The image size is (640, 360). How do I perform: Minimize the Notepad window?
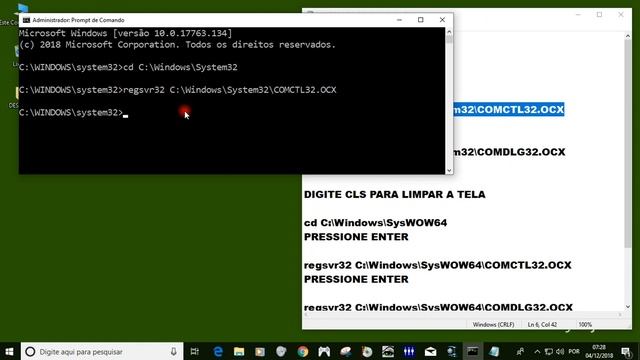[x=578, y=15]
